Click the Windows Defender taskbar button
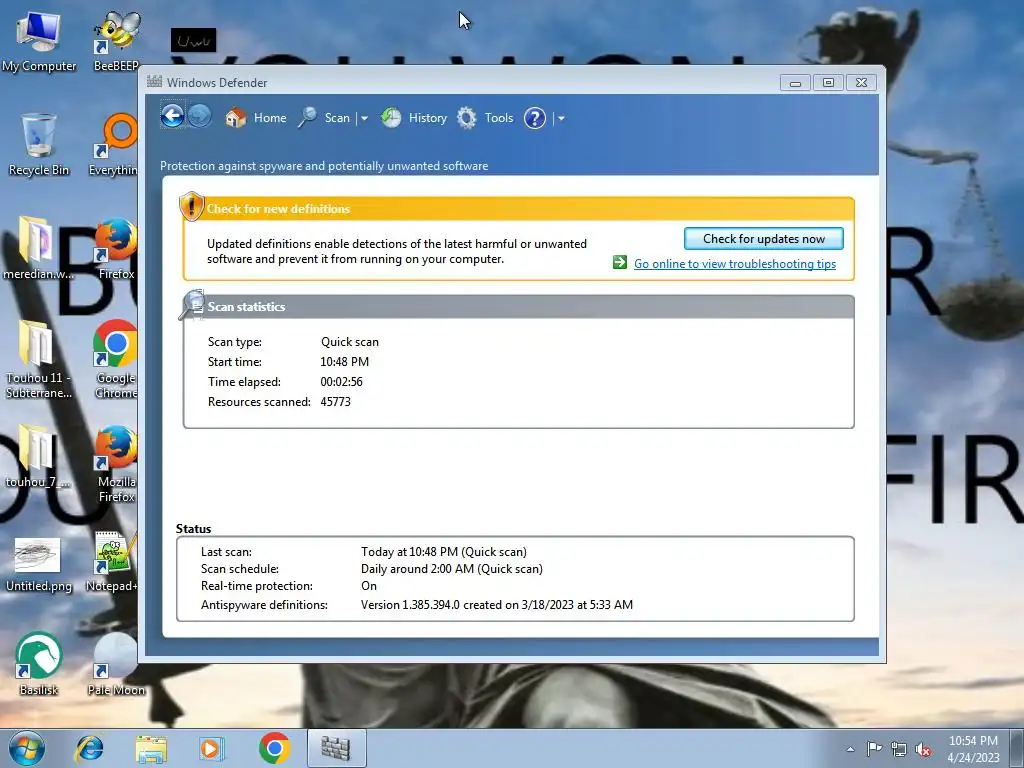Screen dimensions: 1024x768 336,748
